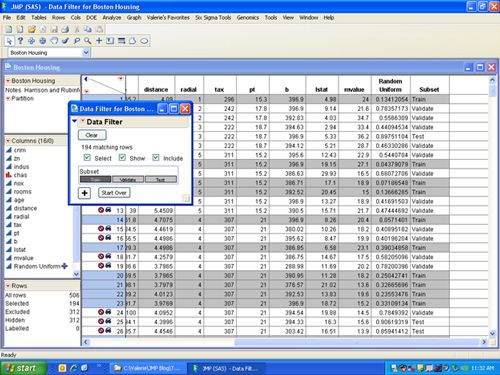Click the Excluded count in Rows panel
This screenshot has height=375, width=500.
[74, 312]
